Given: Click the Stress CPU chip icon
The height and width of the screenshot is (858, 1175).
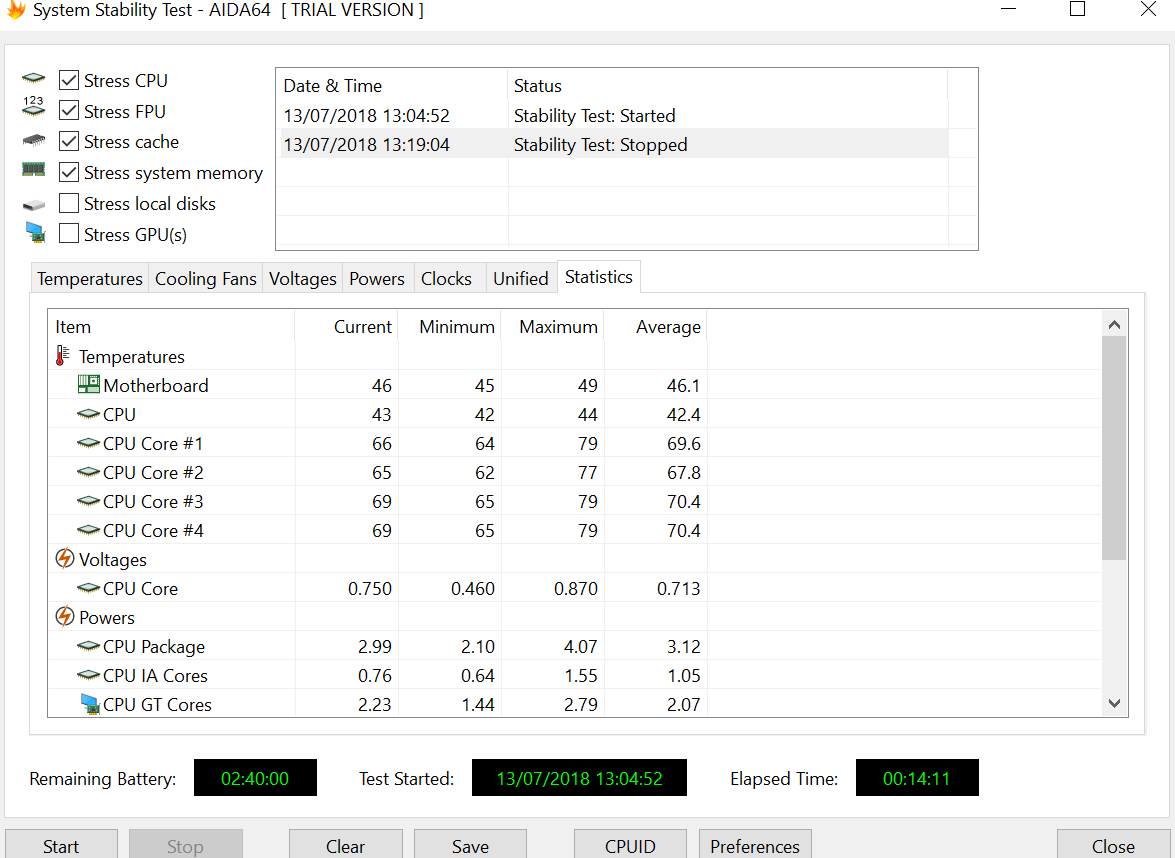Looking at the screenshot, I should tap(34, 78).
